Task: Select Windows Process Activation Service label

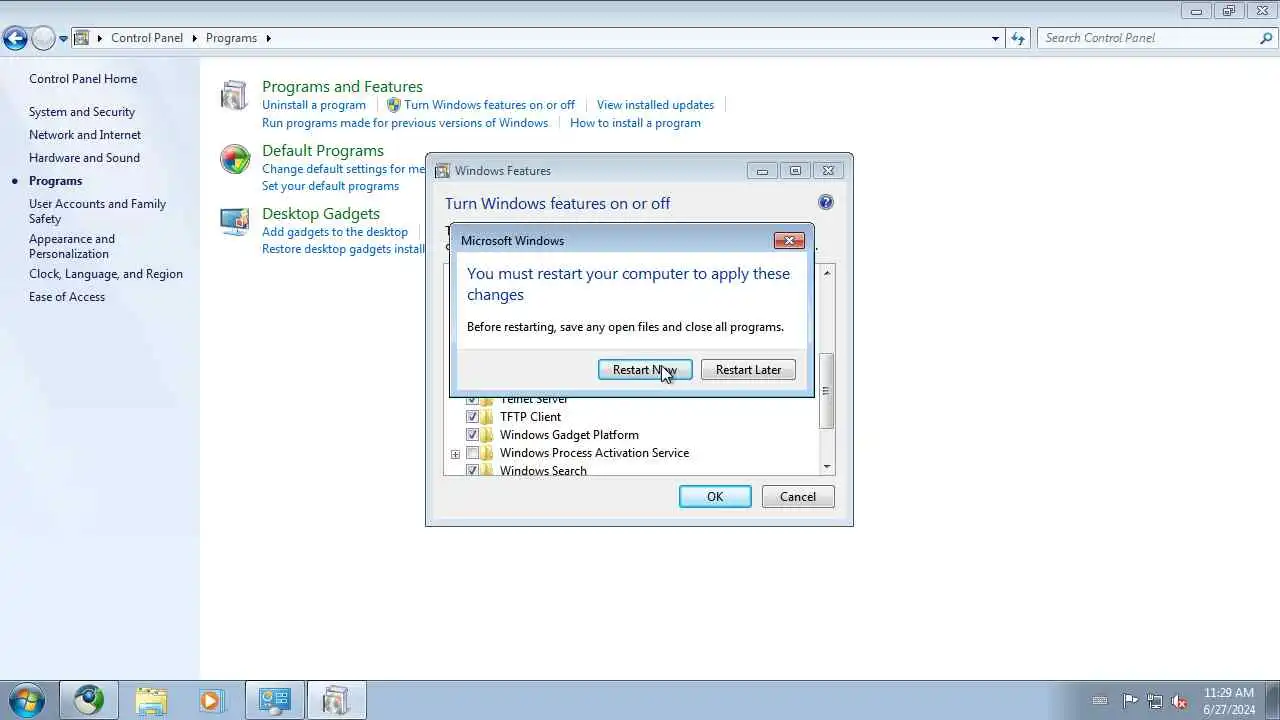Action: pyautogui.click(x=594, y=453)
